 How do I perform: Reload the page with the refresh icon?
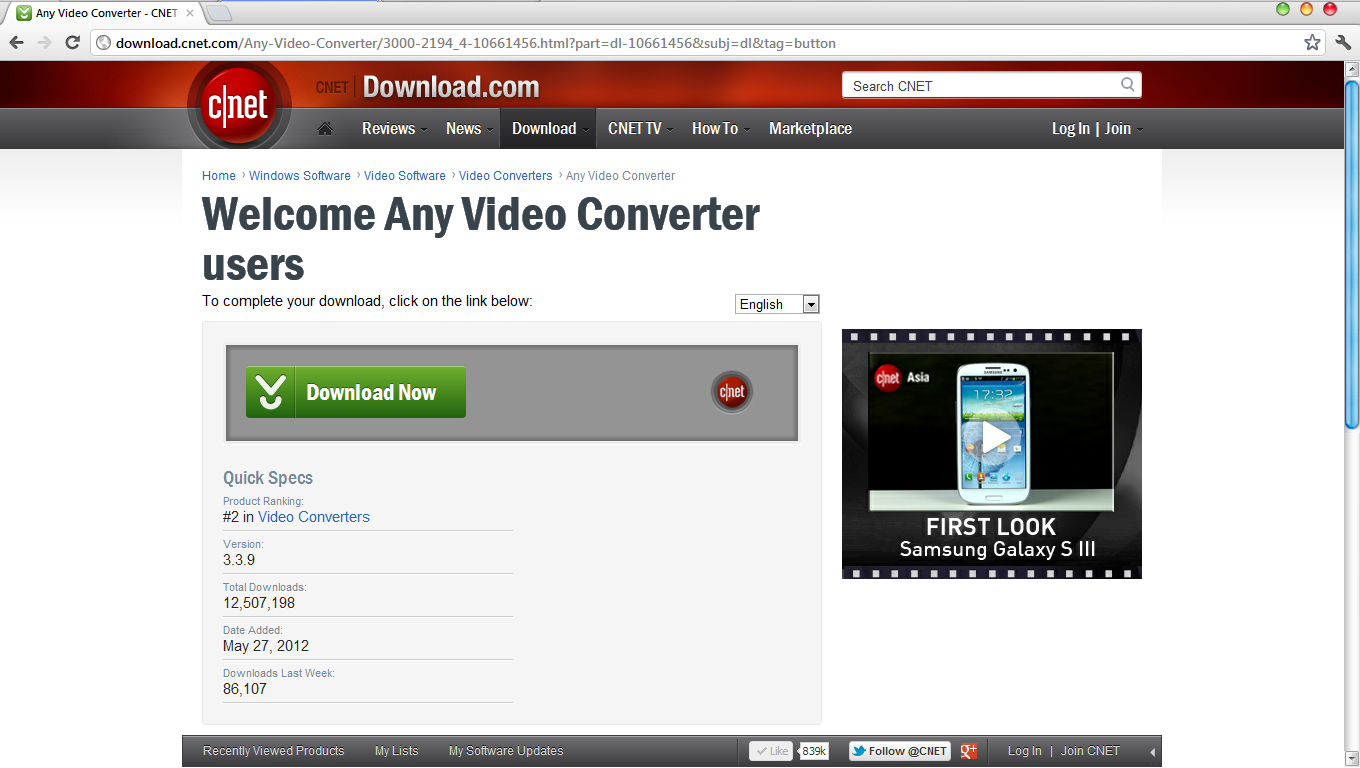click(72, 43)
